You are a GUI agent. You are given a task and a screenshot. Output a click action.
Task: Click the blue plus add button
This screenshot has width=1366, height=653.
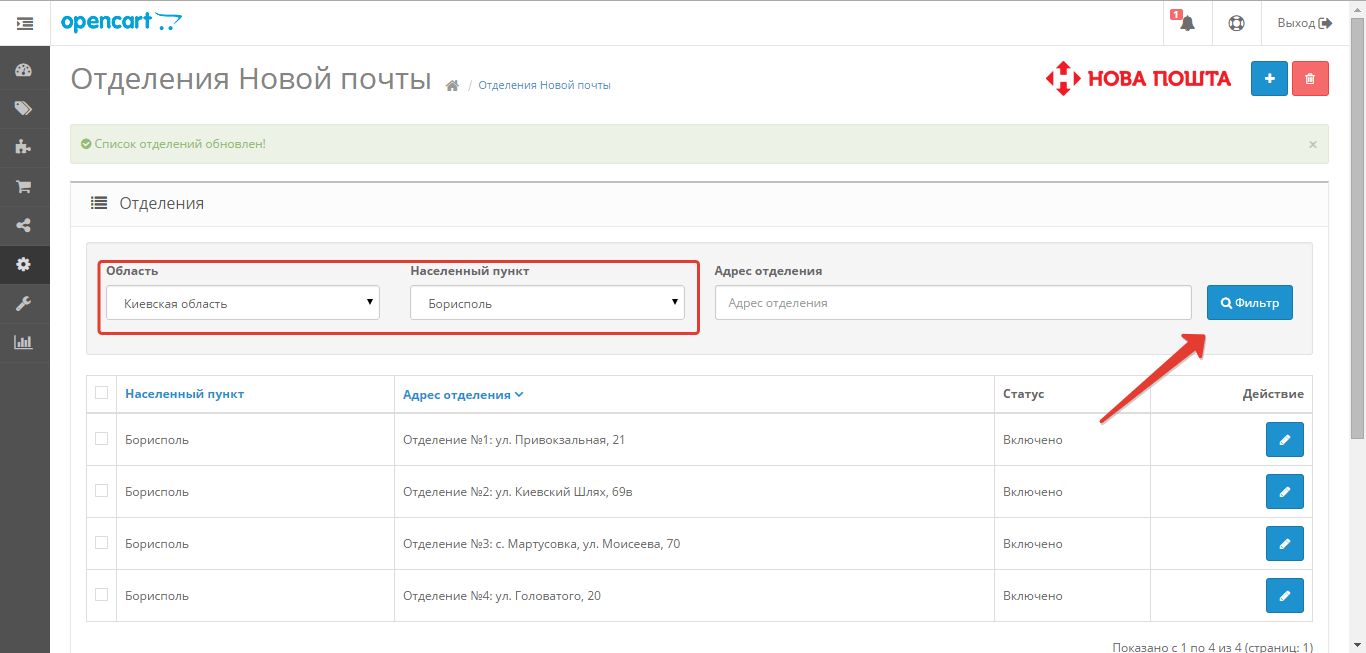click(1269, 79)
